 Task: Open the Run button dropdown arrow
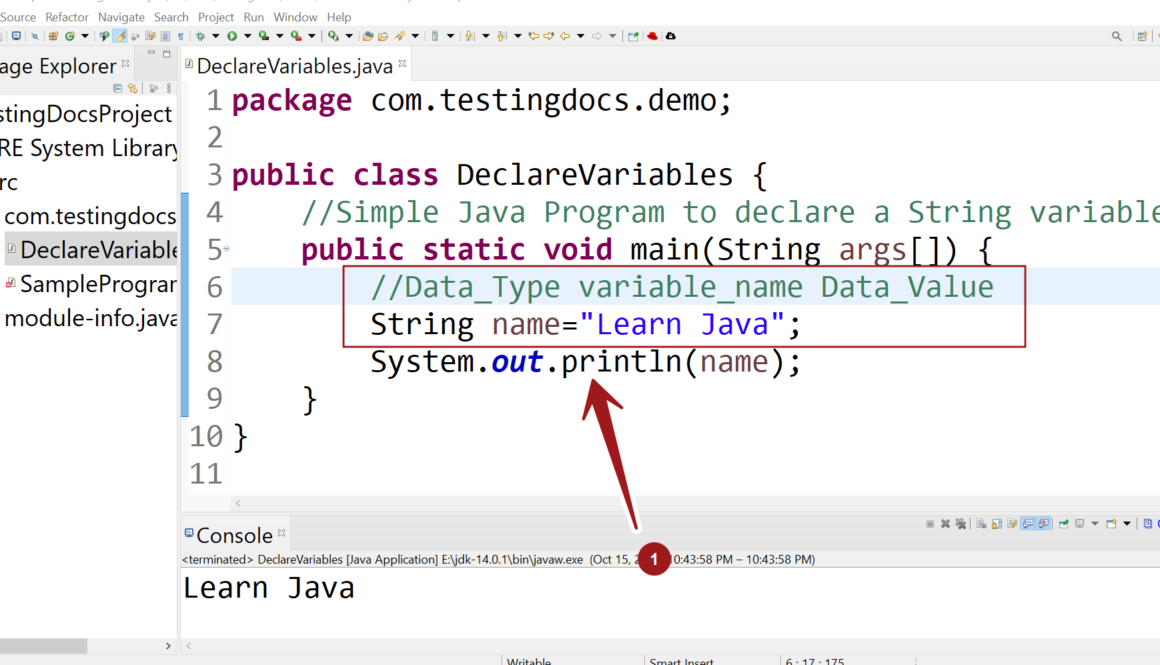(246, 36)
